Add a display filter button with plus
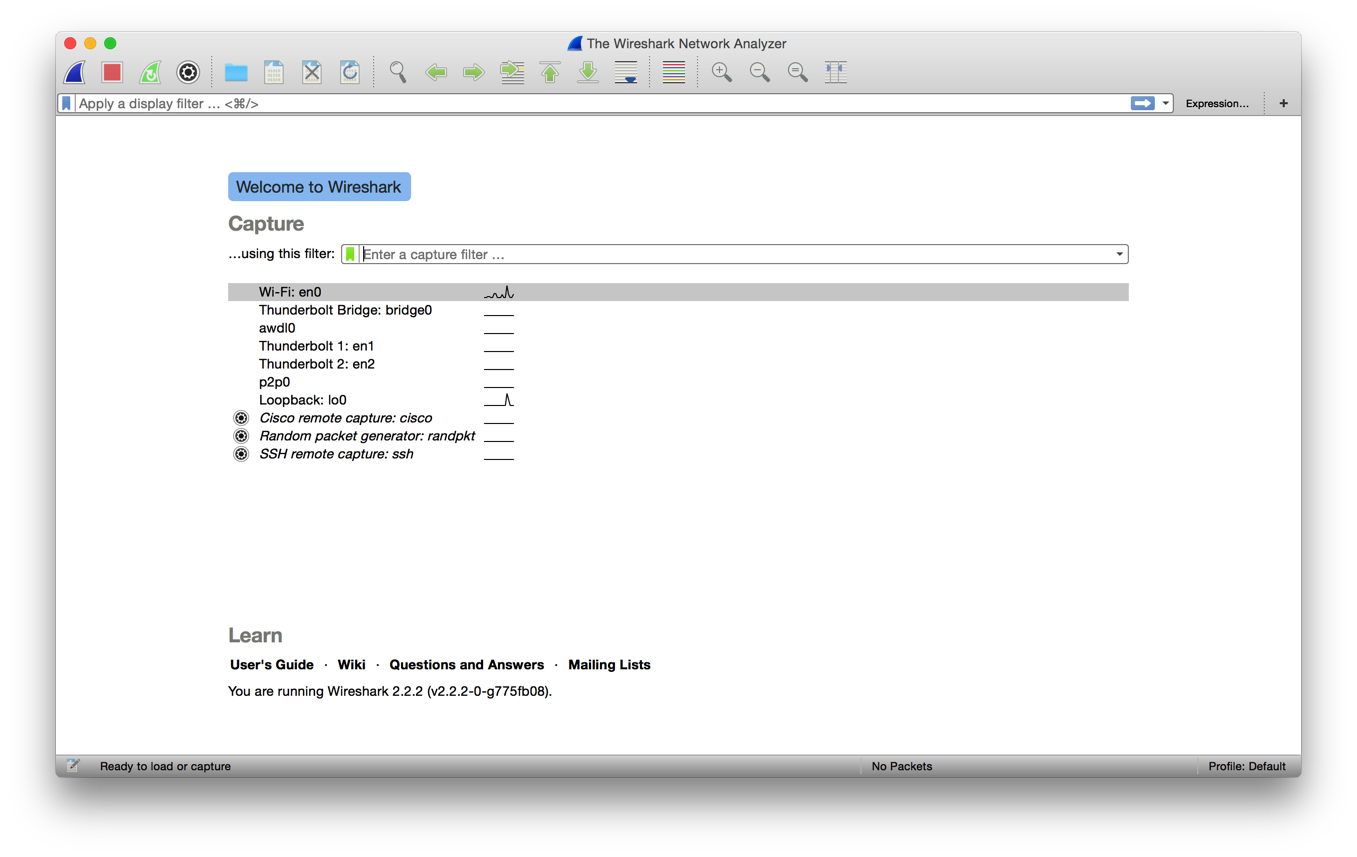 (x=1284, y=103)
